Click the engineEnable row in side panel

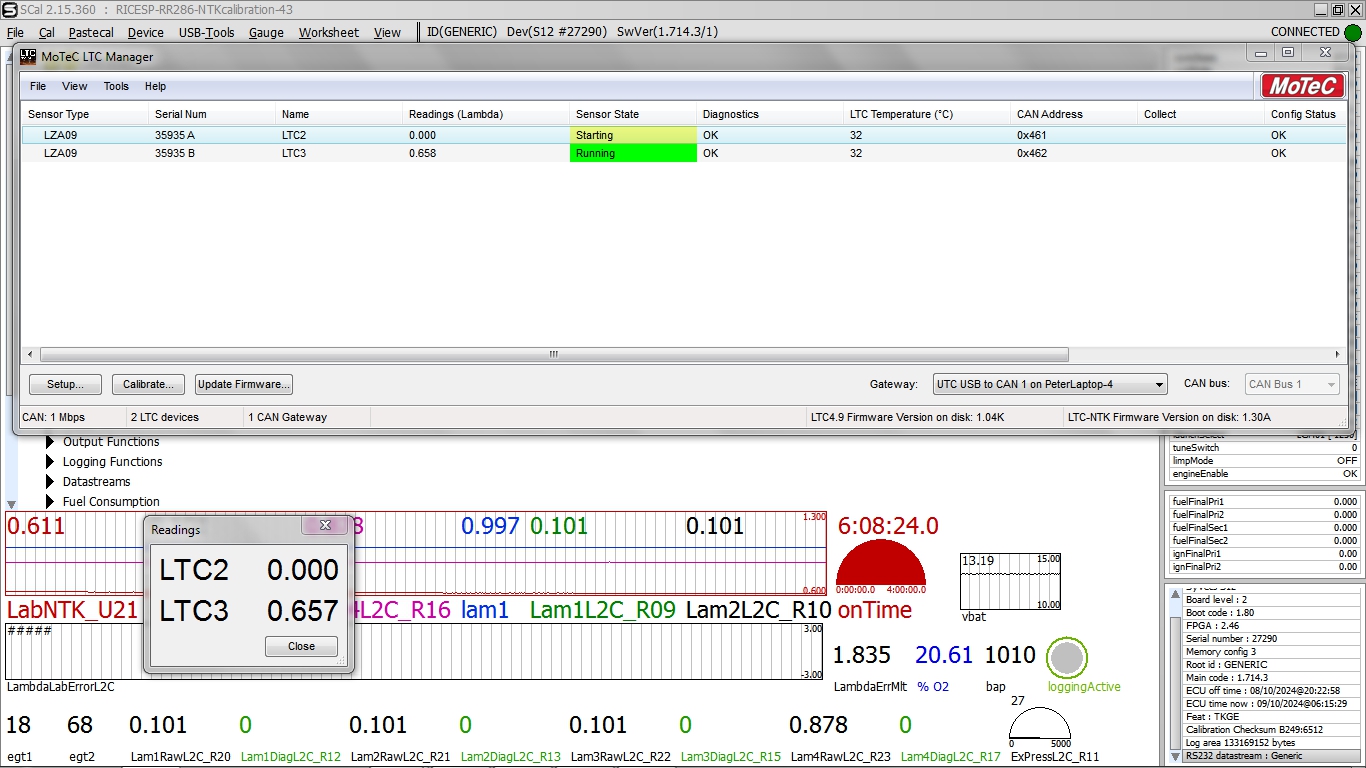coord(1264,474)
